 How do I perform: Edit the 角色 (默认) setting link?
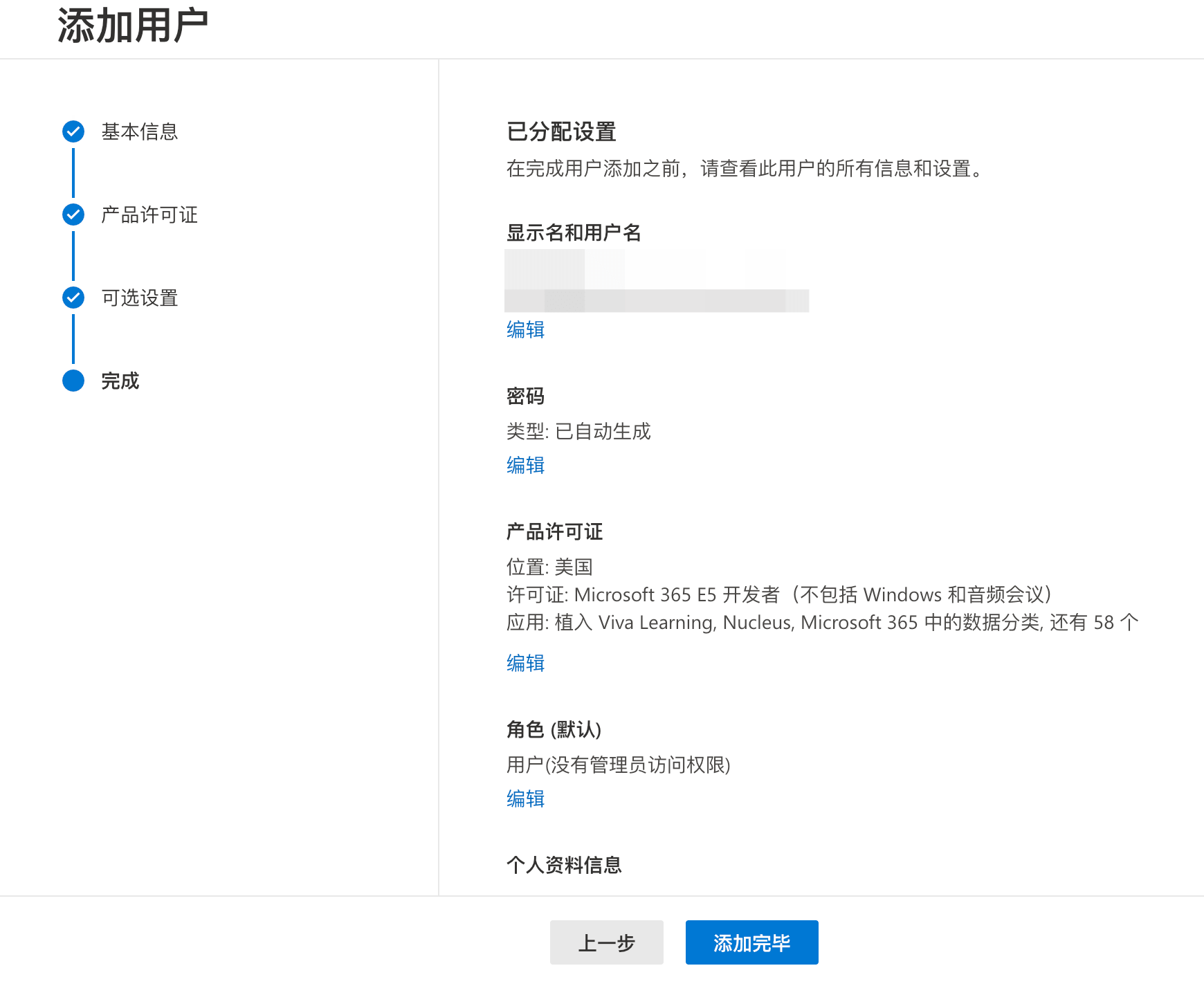525,798
